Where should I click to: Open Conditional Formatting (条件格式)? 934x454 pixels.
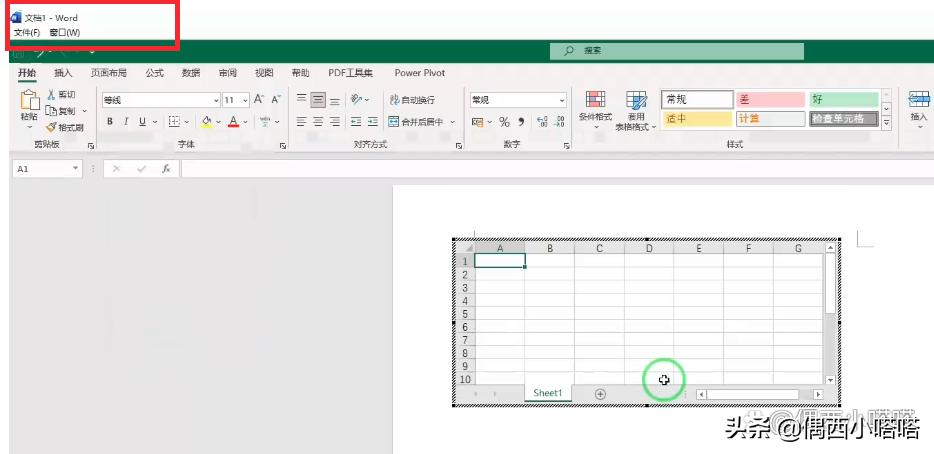pos(595,107)
